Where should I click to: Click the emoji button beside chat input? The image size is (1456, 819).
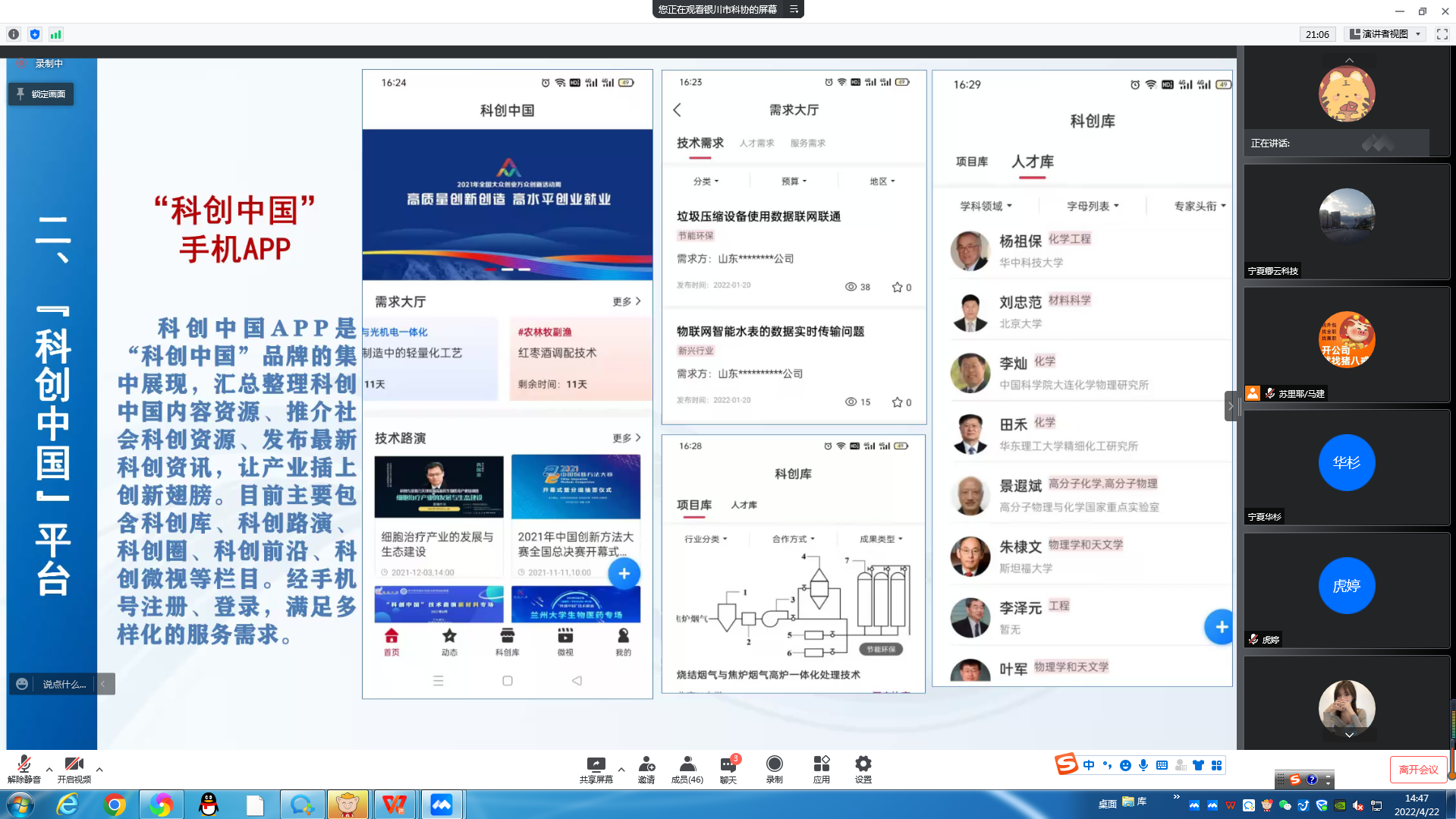[21, 684]
